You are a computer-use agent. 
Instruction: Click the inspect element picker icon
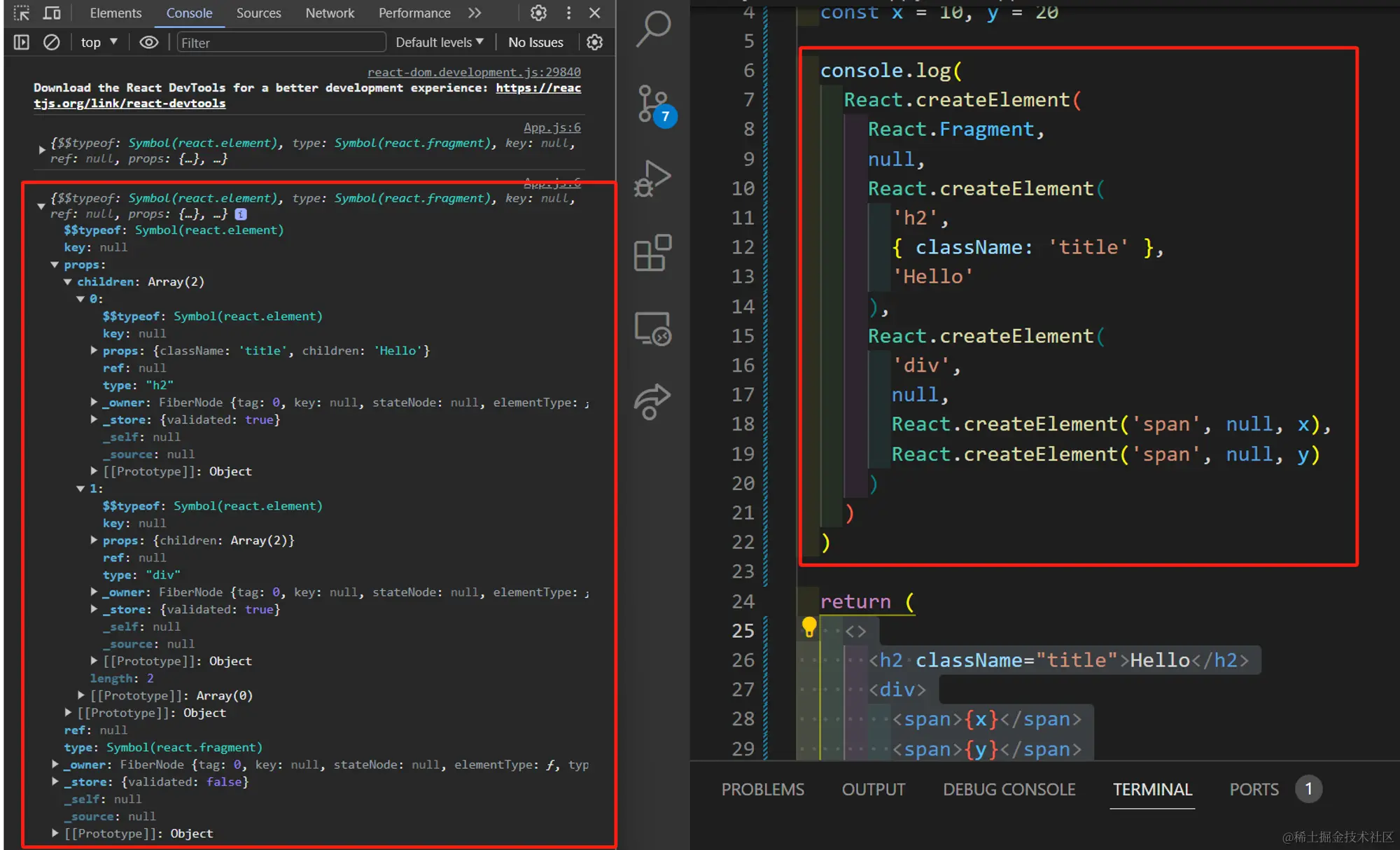[x=22, y=13]
